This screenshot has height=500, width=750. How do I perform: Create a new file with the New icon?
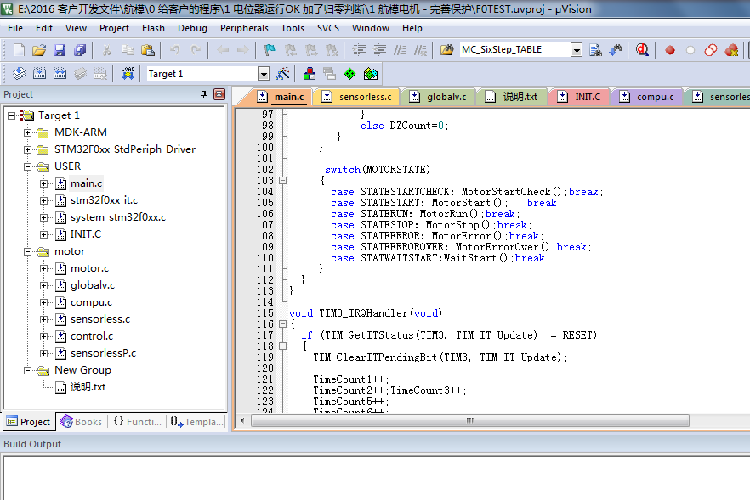pyautogui.click(x=19, y=50)
